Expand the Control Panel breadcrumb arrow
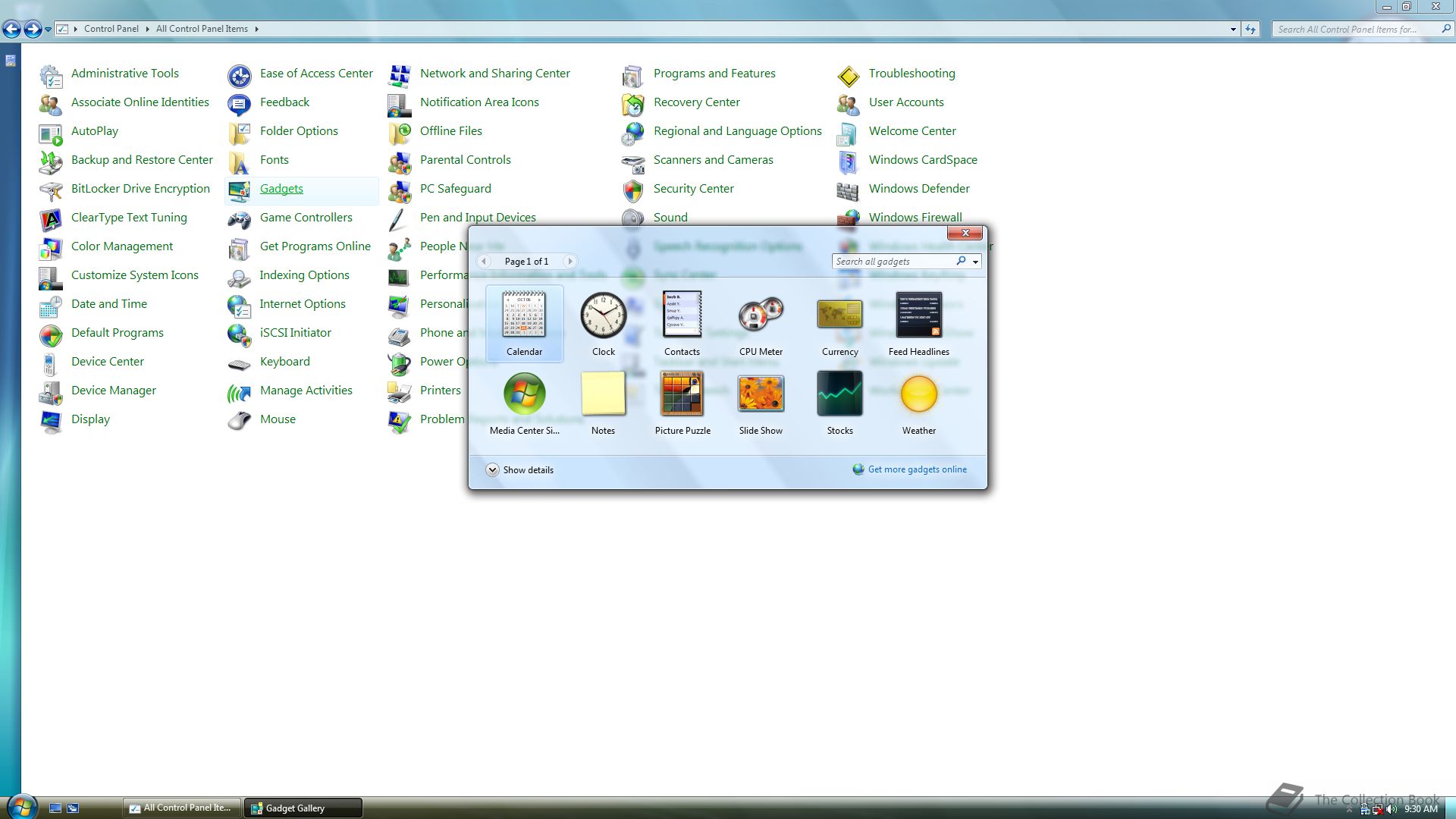The image size is (1456, 819). pyautogui.click(x=147, y=29)
